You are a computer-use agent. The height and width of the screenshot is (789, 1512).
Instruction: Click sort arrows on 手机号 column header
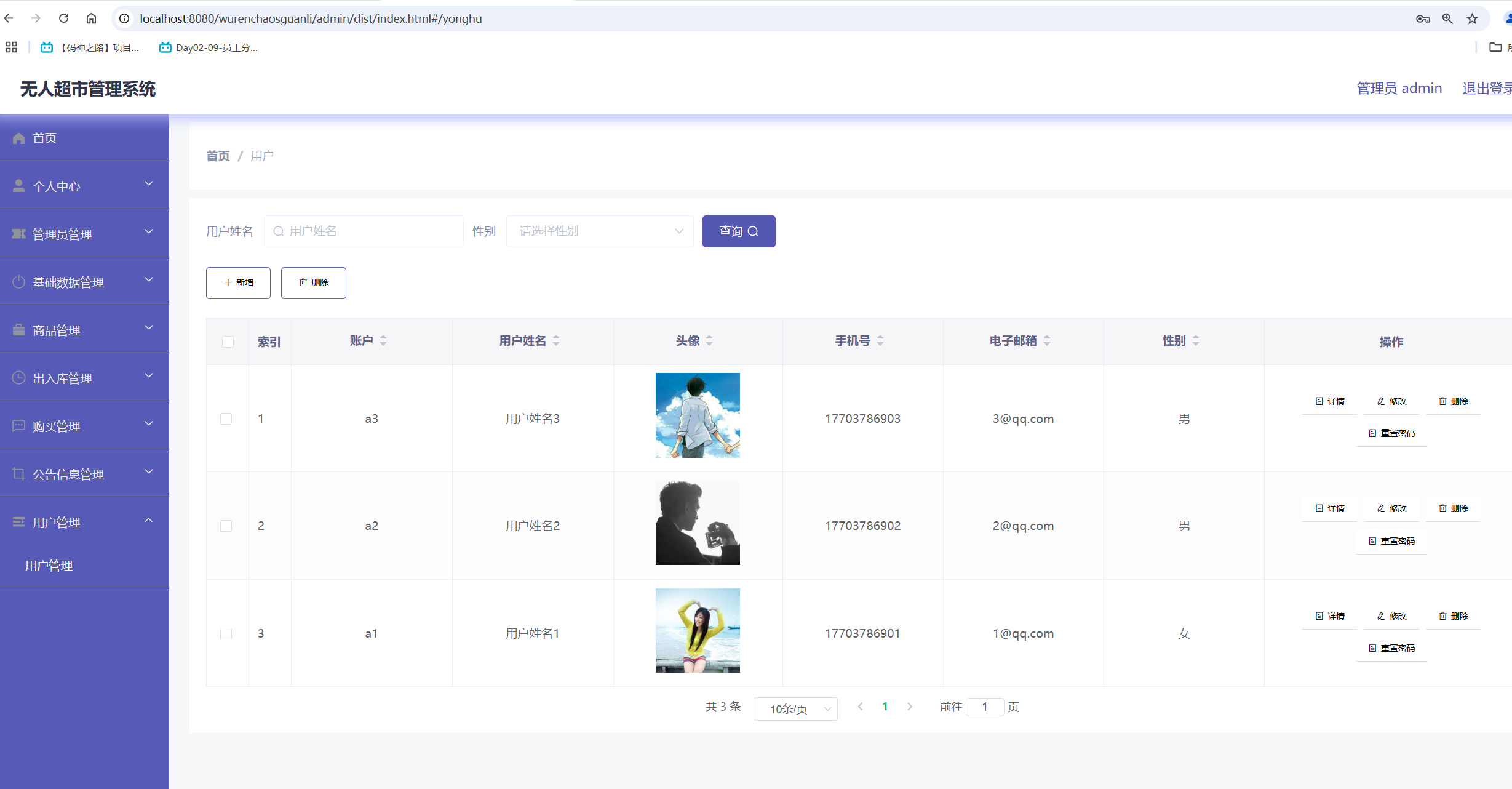pos(880,340)
